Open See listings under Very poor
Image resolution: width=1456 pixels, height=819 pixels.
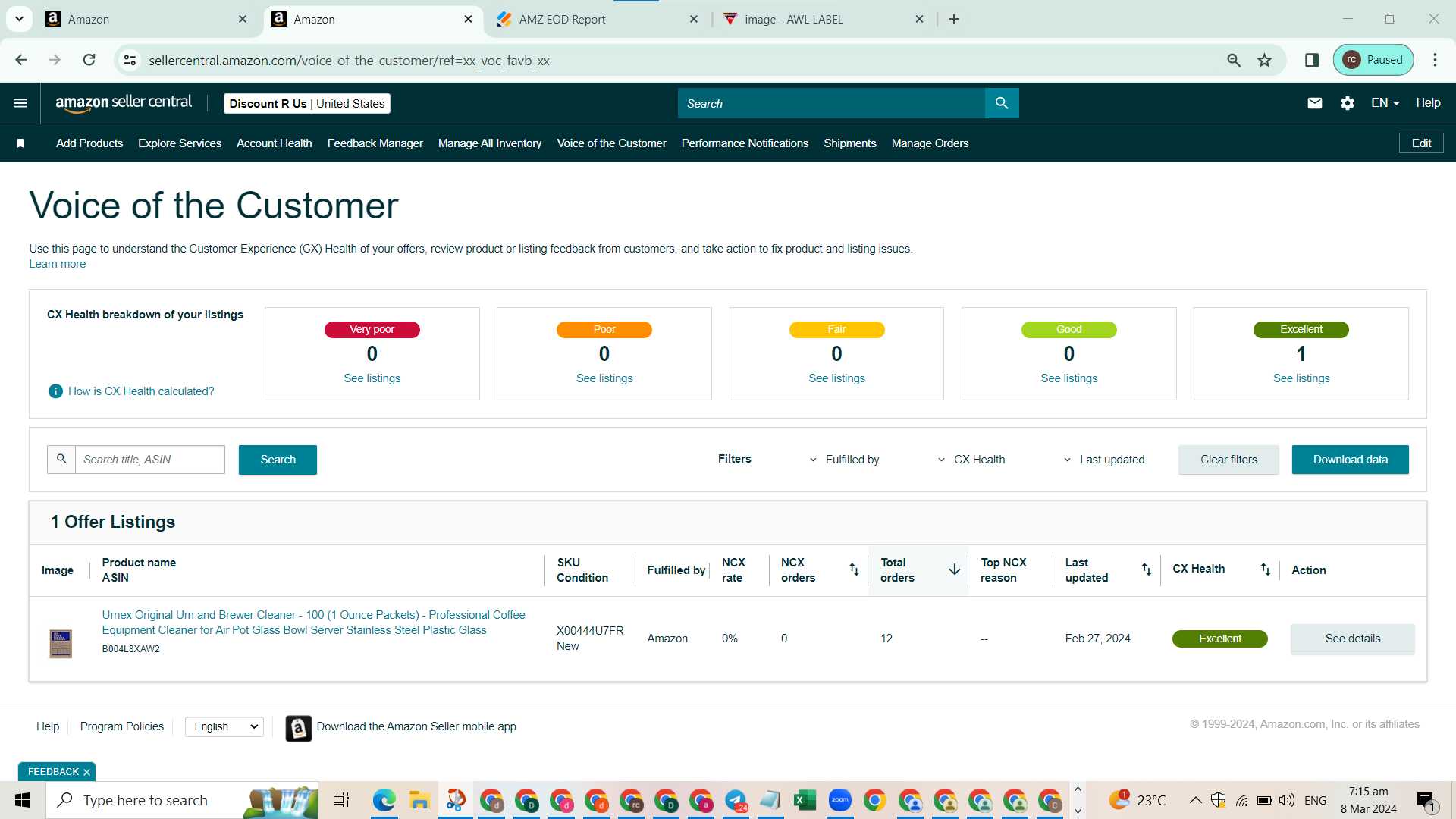[x=372, y=378]
